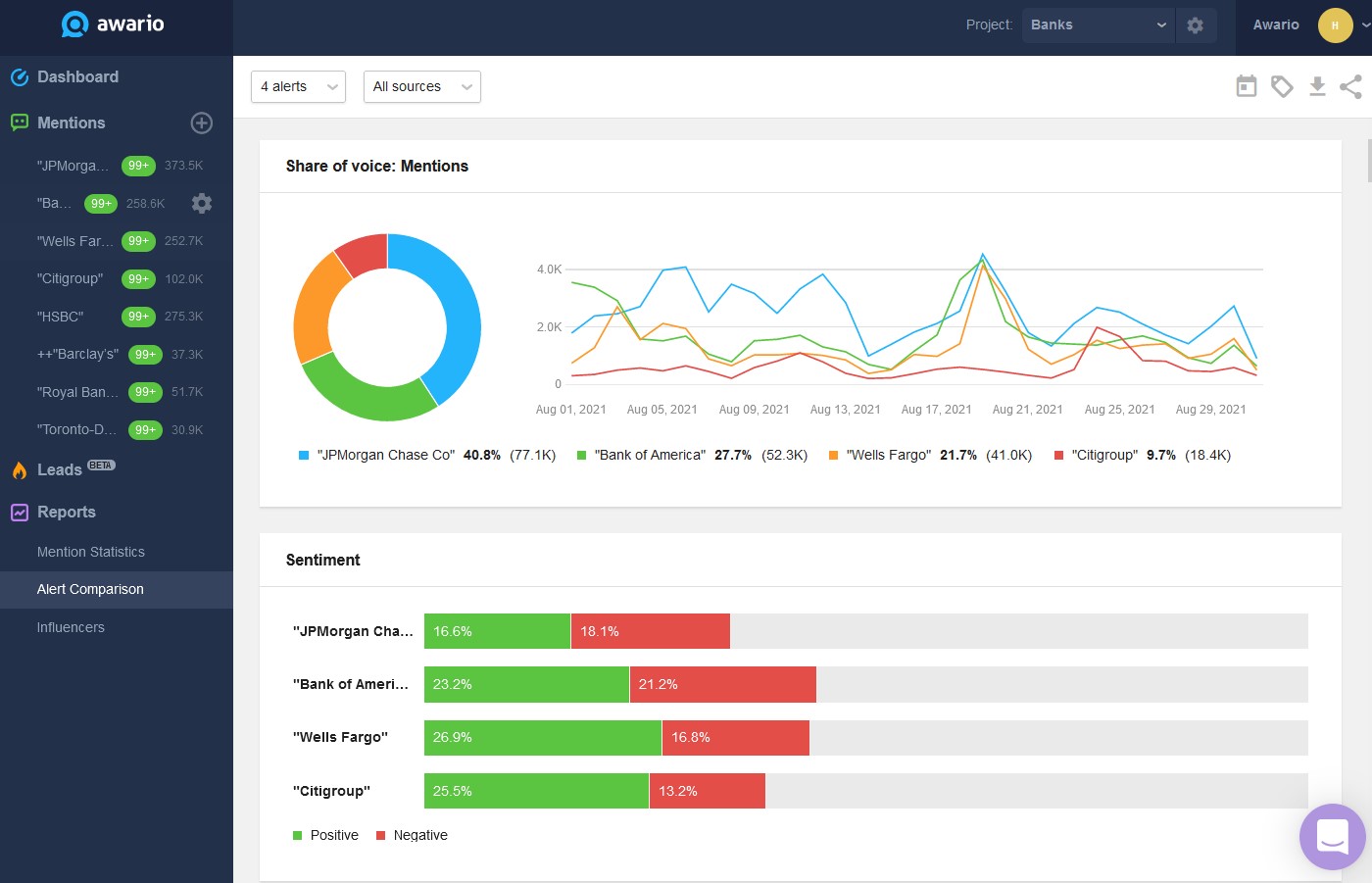1372x883 pixels.
Task: Select Influencers report
Action: click(71, 627)
